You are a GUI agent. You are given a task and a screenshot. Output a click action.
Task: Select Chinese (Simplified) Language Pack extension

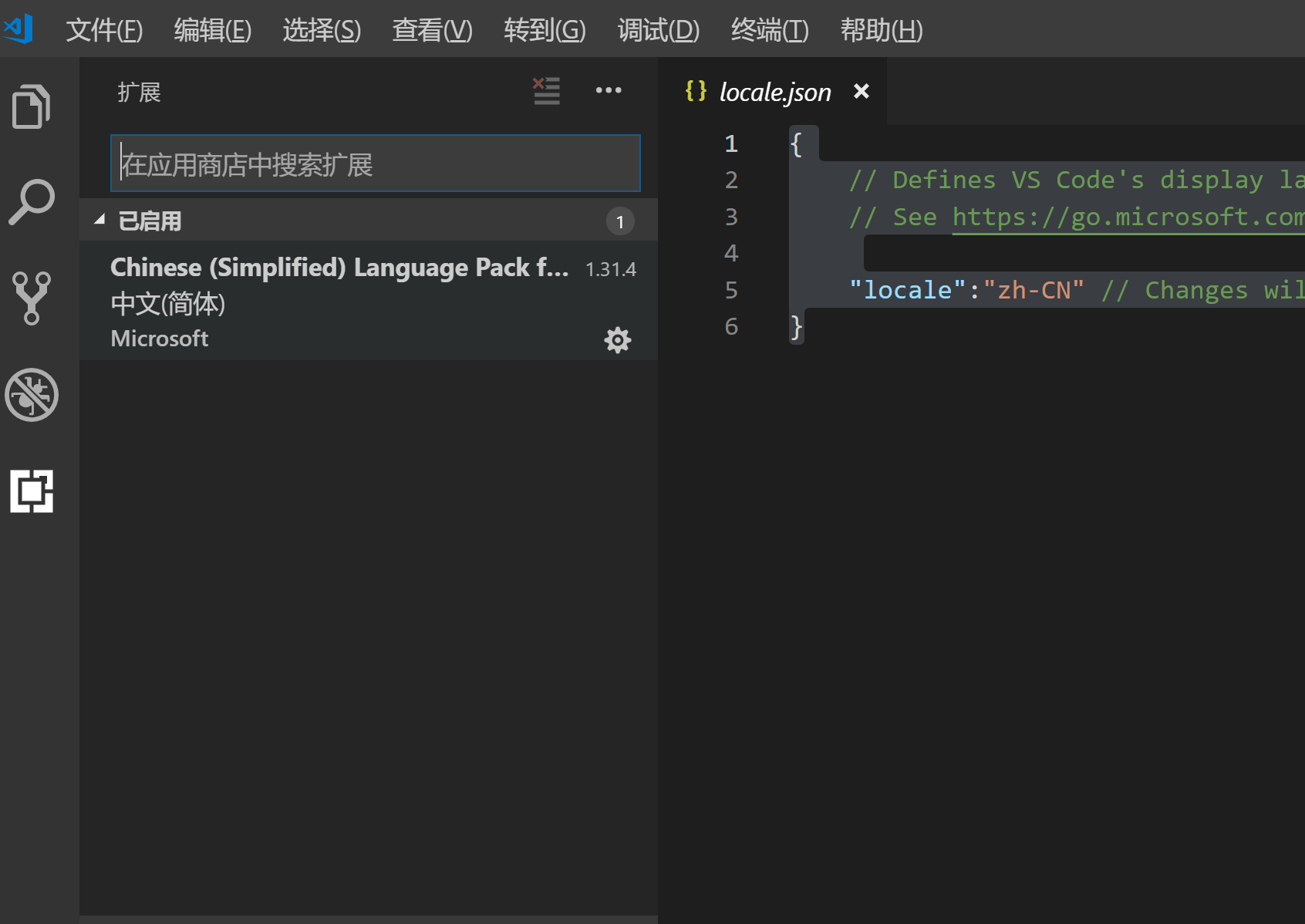(x=369, y=301)
